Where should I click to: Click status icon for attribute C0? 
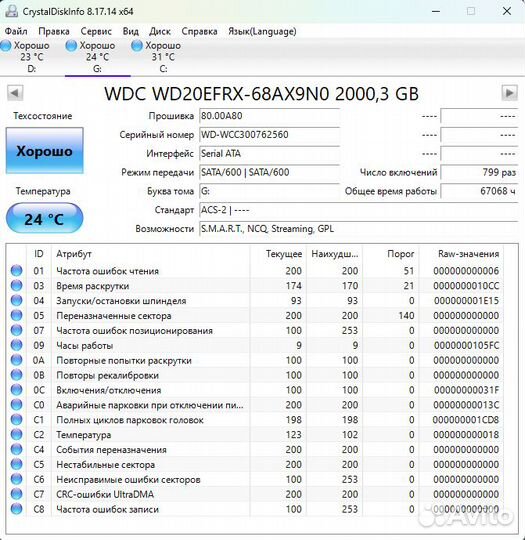[x=16, y=405]
